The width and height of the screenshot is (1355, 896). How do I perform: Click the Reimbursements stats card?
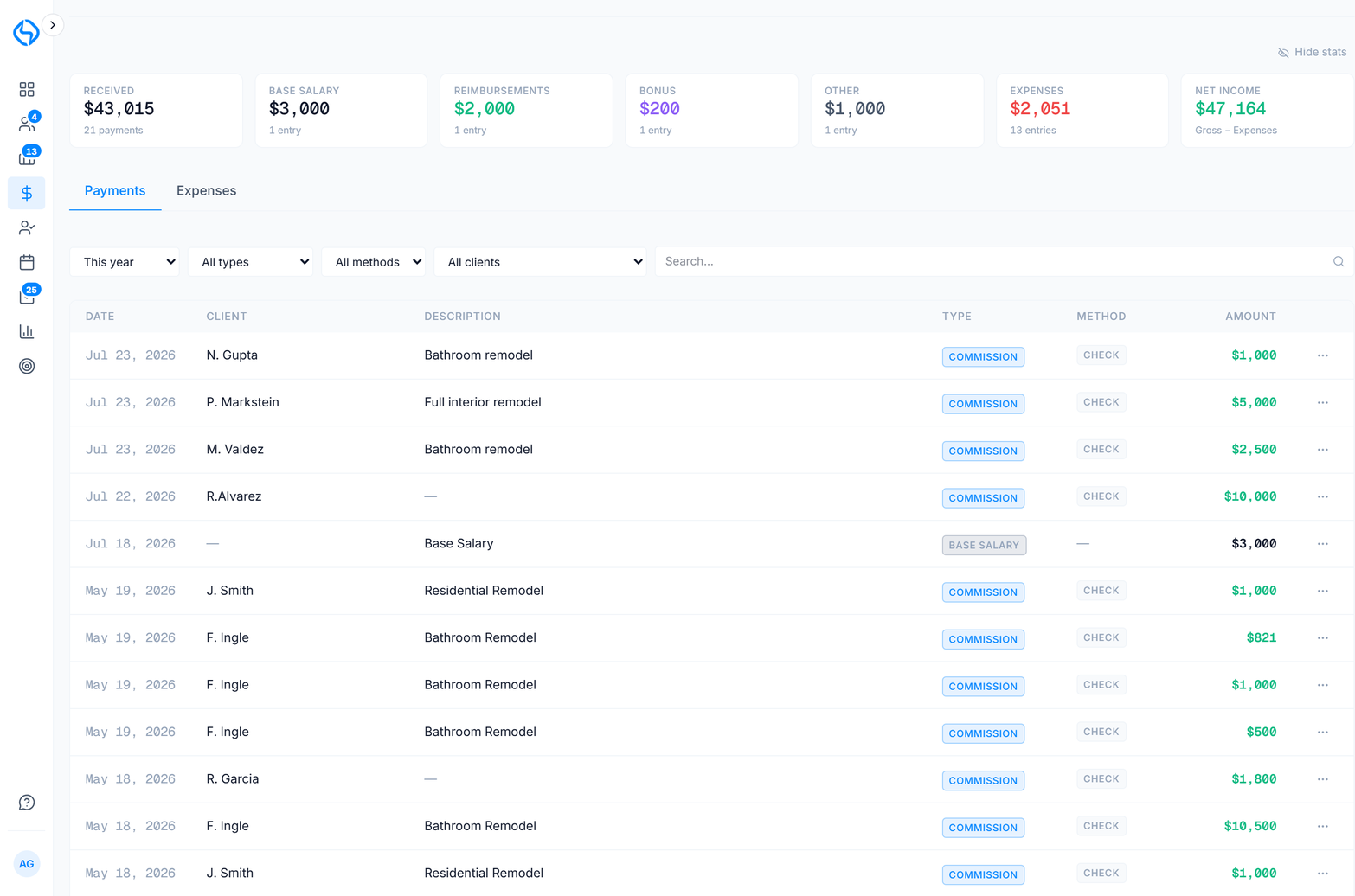(526, 110)
